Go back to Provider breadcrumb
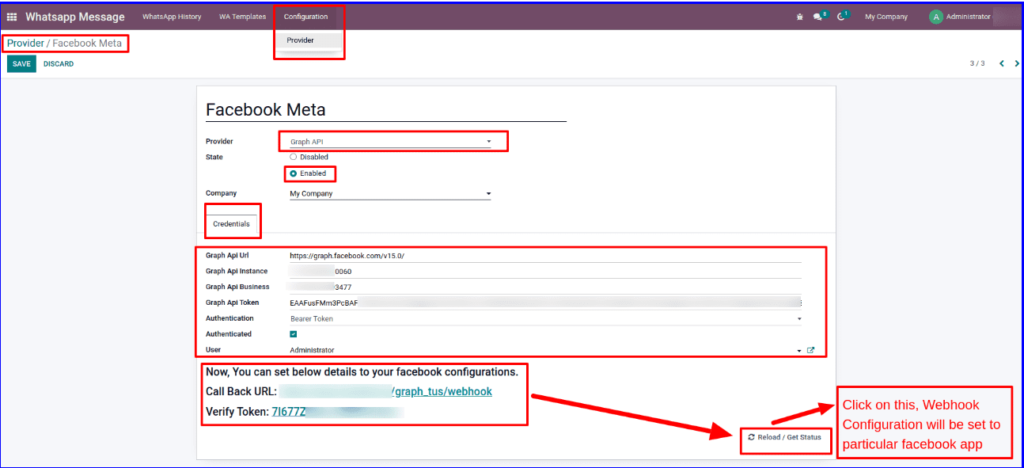This screenshot has width=1024, height=468. tap(25, 44)
